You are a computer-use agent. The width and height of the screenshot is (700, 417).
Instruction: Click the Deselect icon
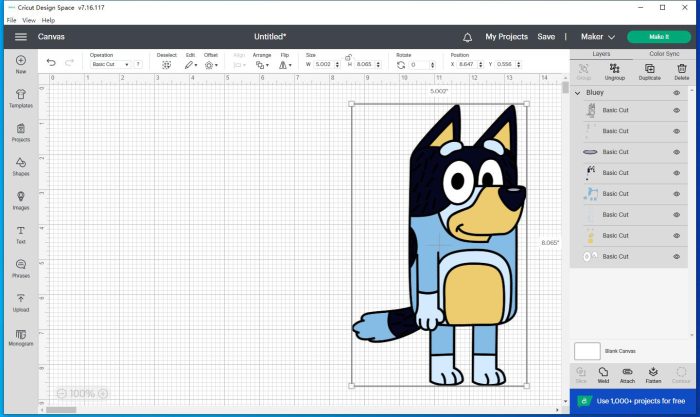[166, 65]
